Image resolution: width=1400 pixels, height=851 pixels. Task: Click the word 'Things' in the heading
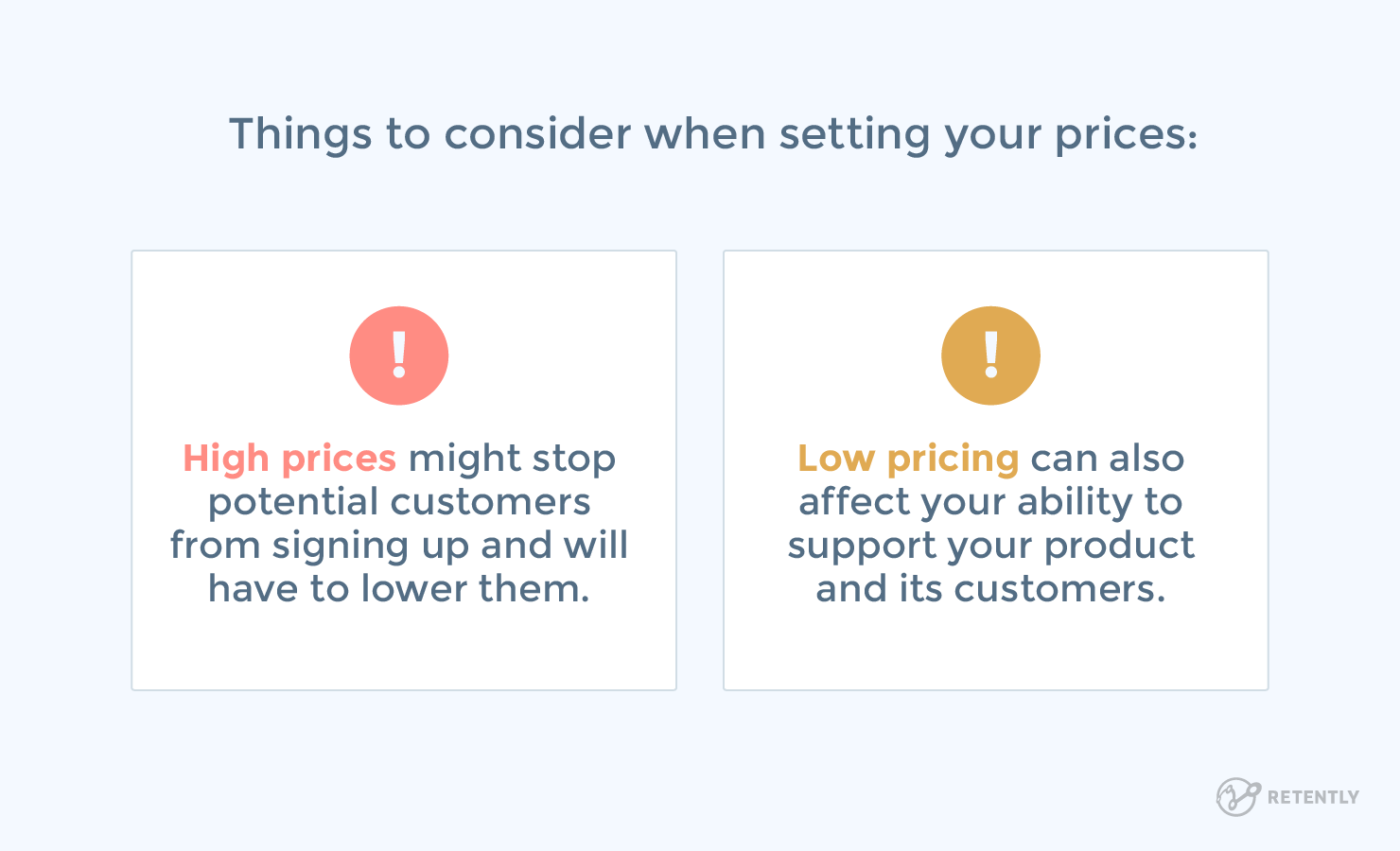300,134
